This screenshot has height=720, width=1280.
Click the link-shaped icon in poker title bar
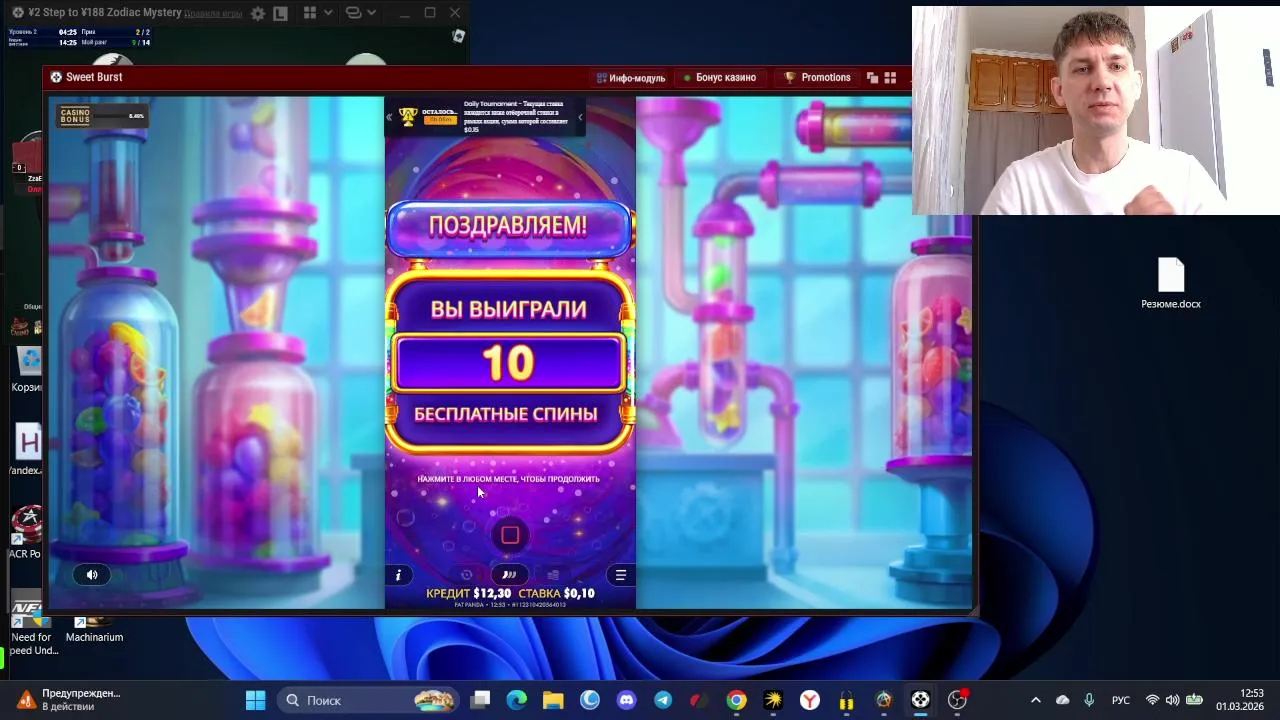(x=353, y=13)
